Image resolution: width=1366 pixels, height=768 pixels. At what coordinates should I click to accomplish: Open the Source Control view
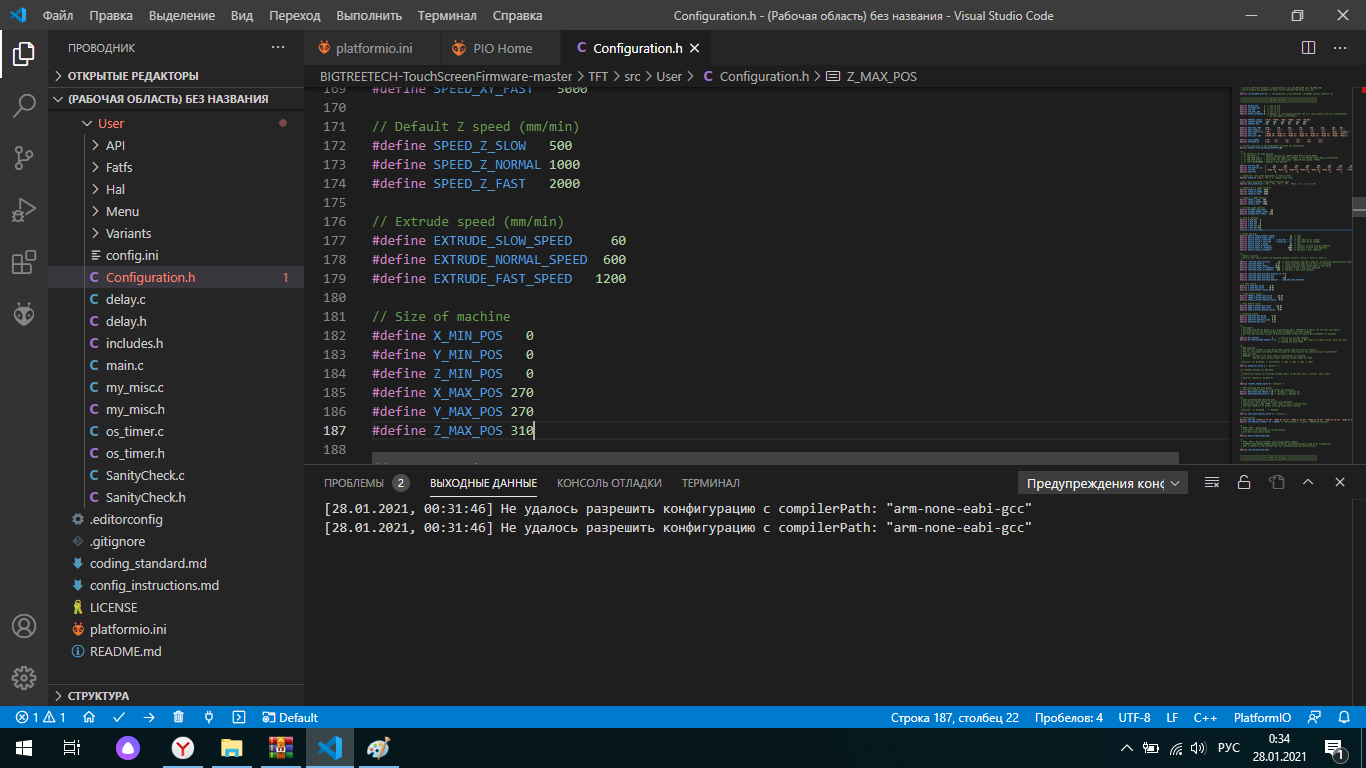(x=24, y=158)
